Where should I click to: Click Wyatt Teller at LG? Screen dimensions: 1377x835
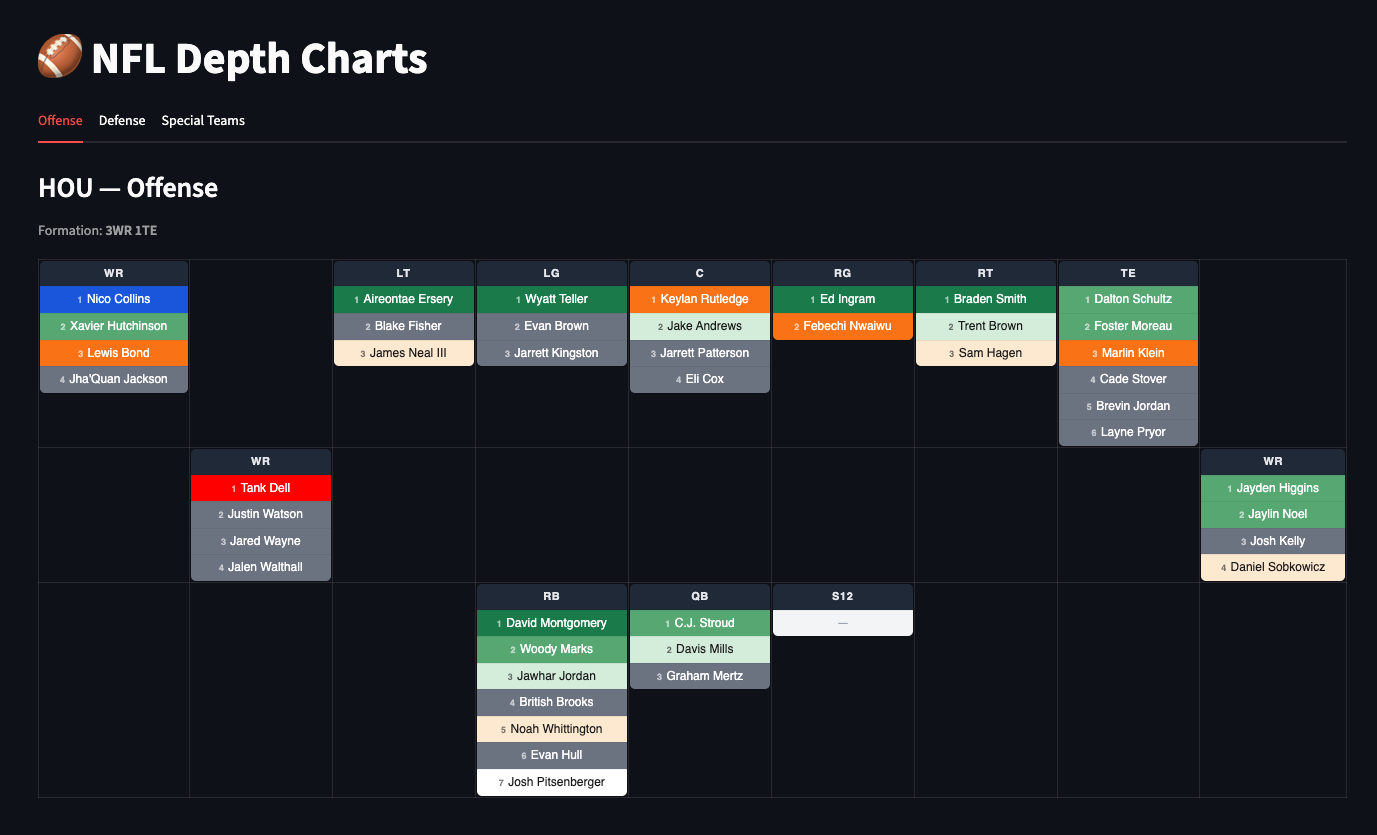(552, 299)
